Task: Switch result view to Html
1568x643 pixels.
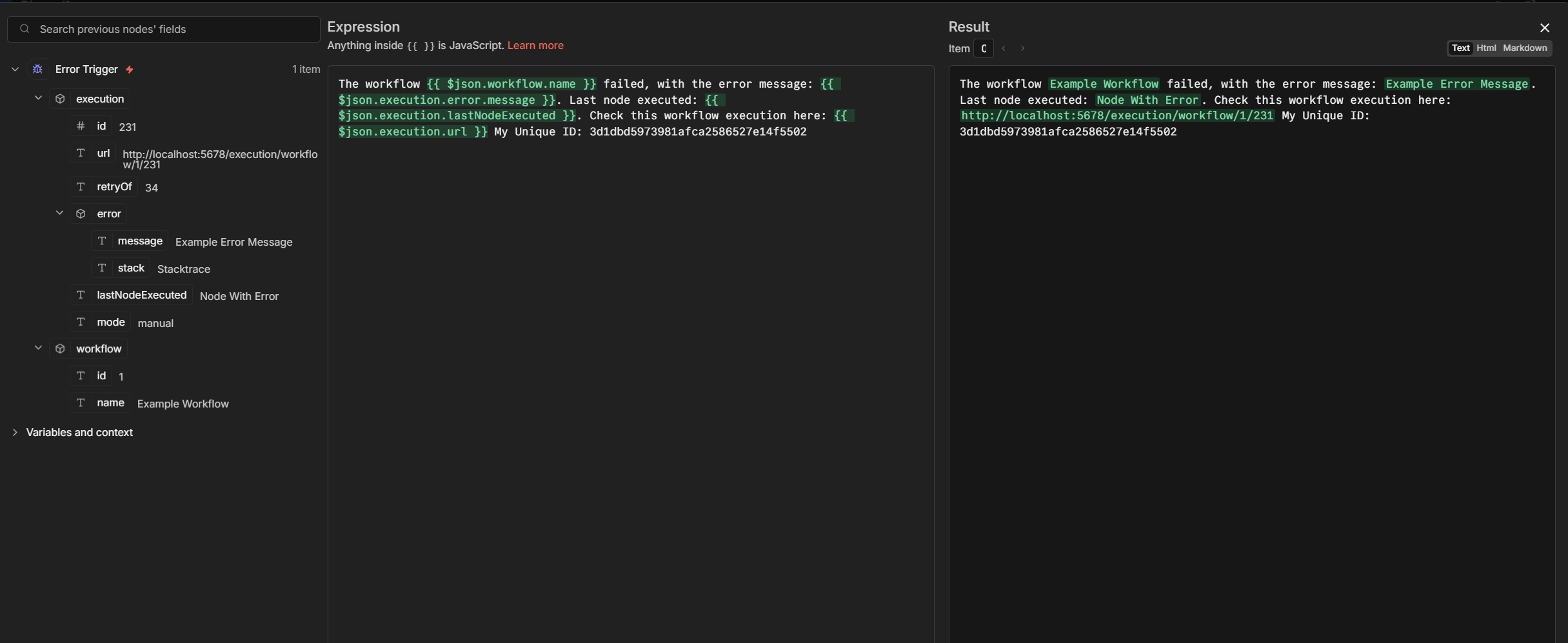Action: point(1486,48)
